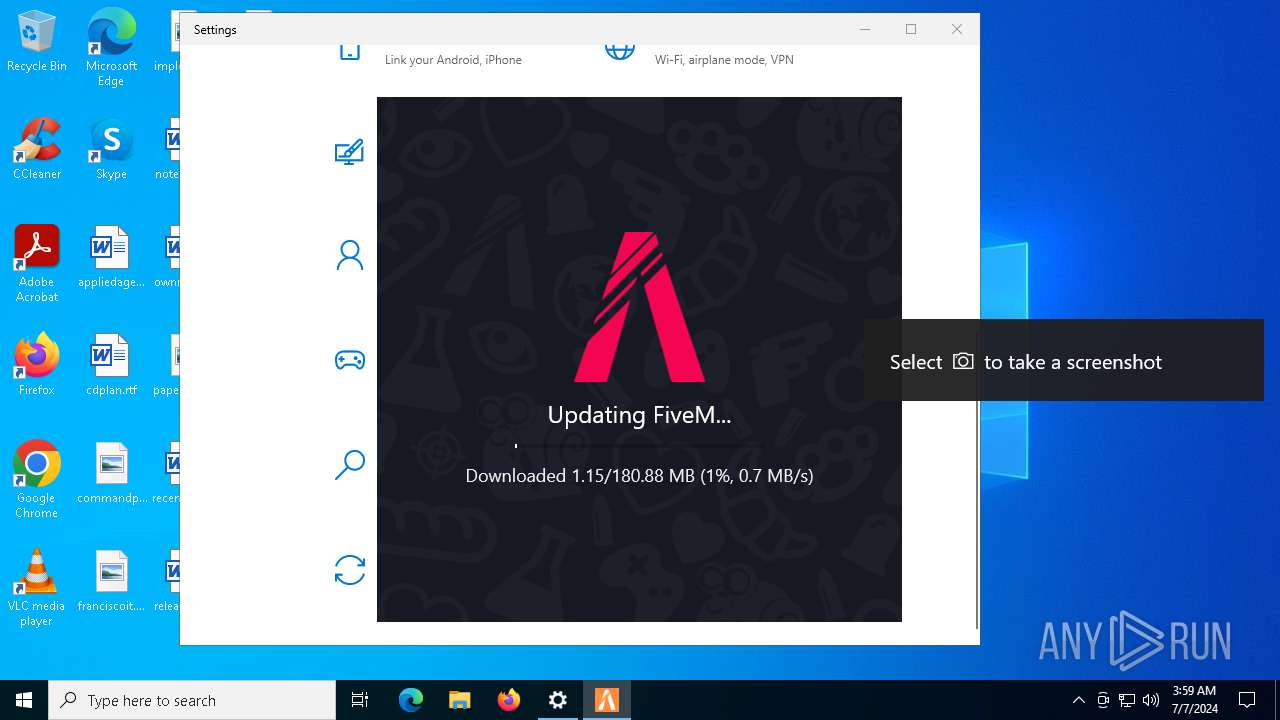Open the appliedage document on desktop
The width and height of the screenshot is (1280, 720).
(111, 258)
